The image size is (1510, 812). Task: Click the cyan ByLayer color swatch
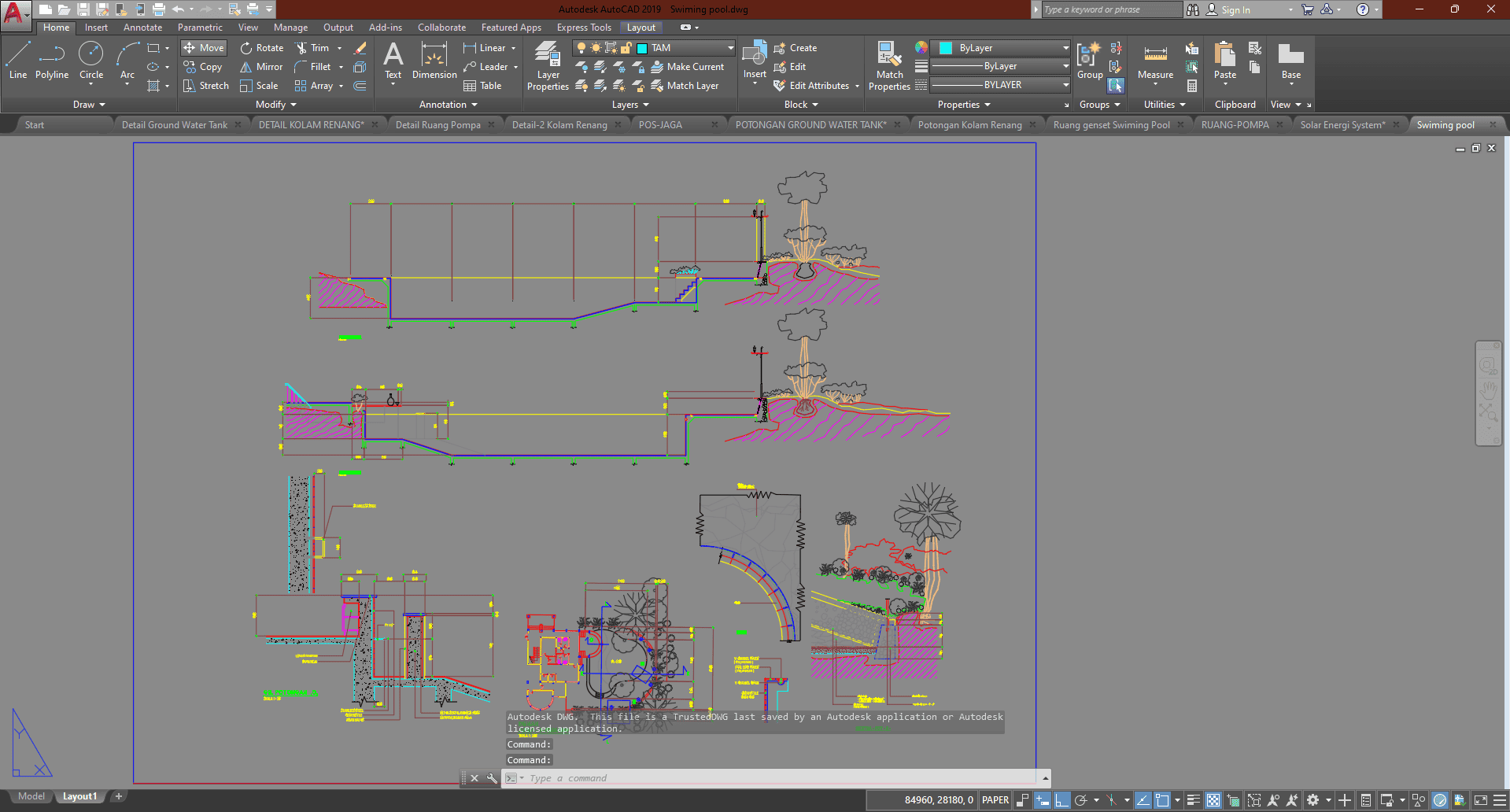point(946,48)
